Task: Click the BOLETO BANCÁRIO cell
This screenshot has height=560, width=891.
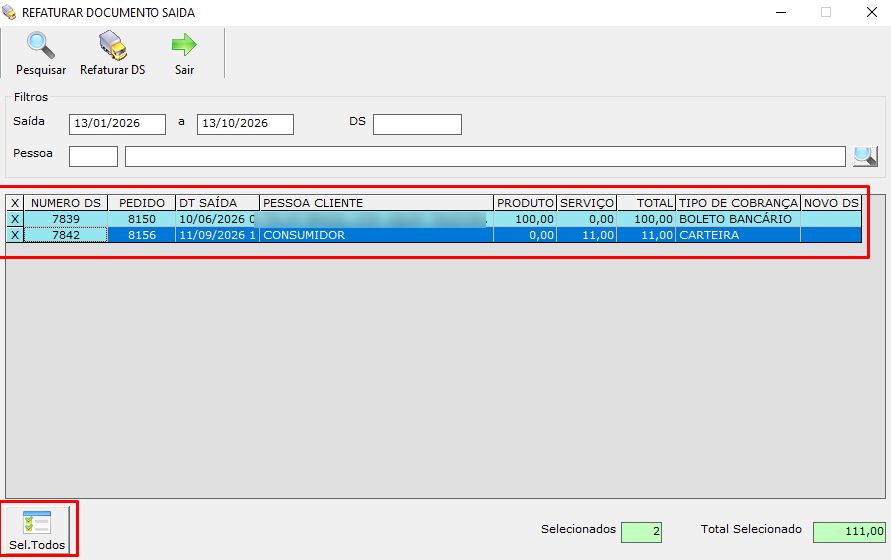Action: (738, 219)
